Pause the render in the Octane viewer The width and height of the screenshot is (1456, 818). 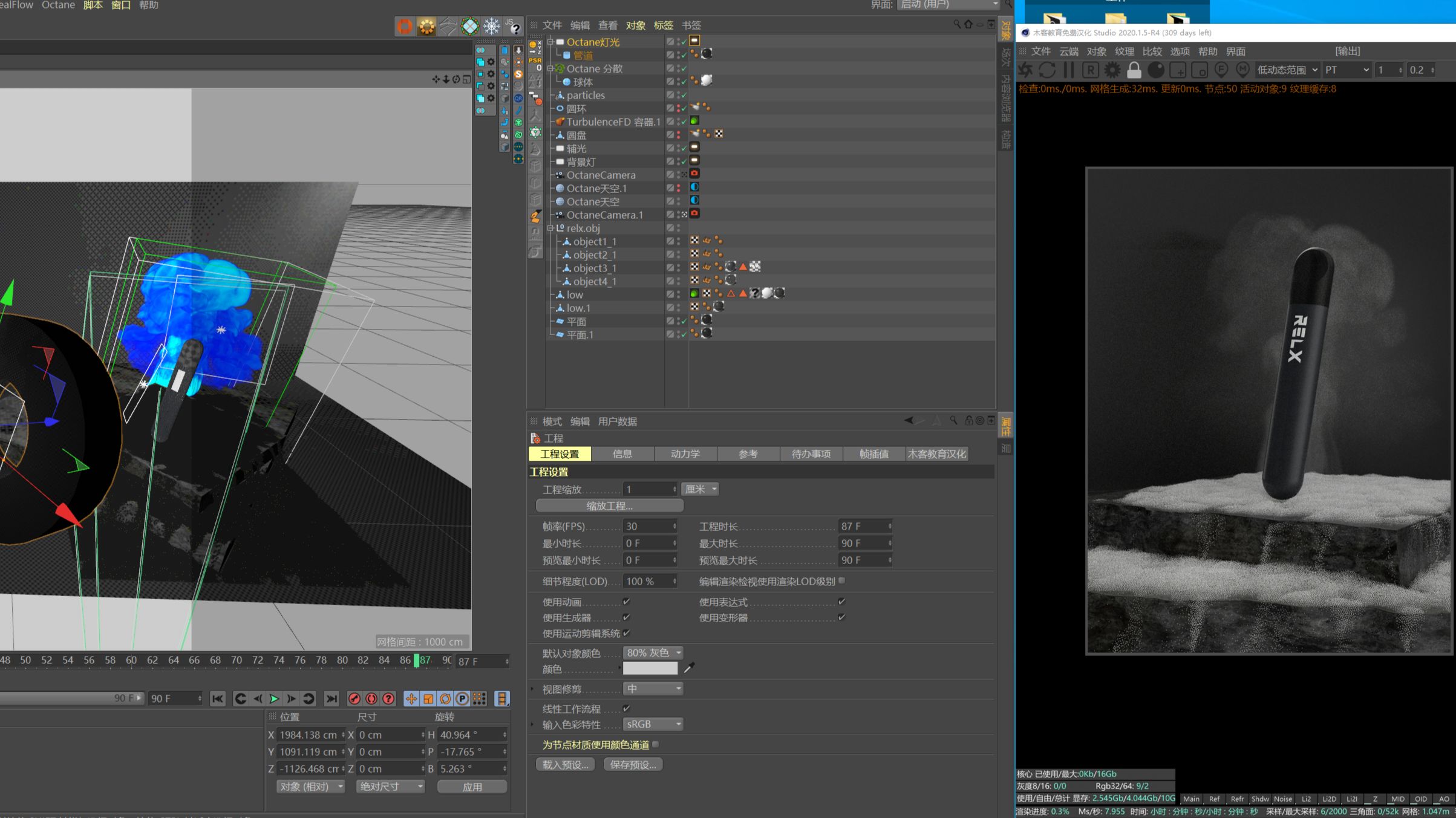(x=1067, y=70)
